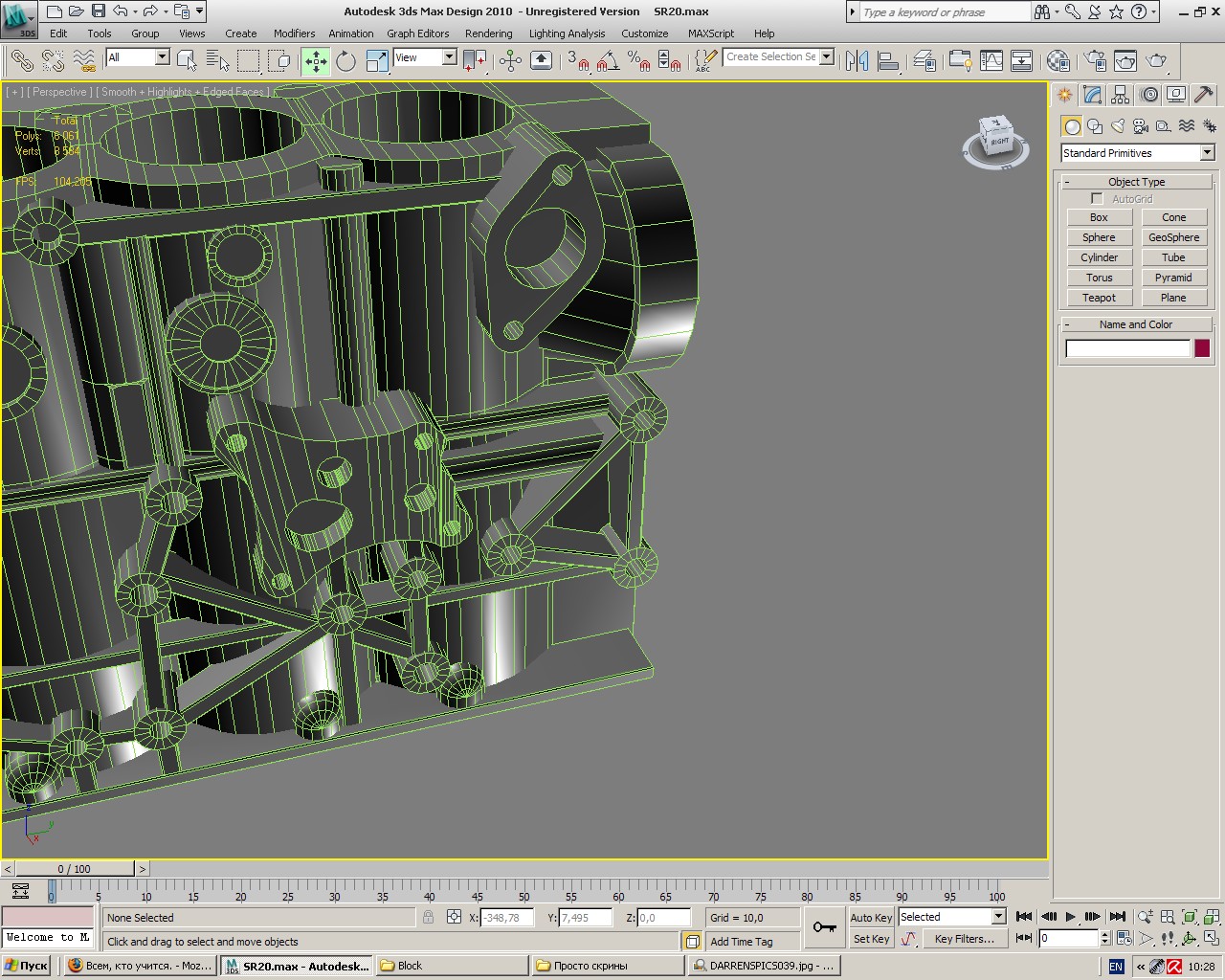Screen dimensions: 1225x980
Task: Switch to the Modify panel tab
Action: [1092, 95]
